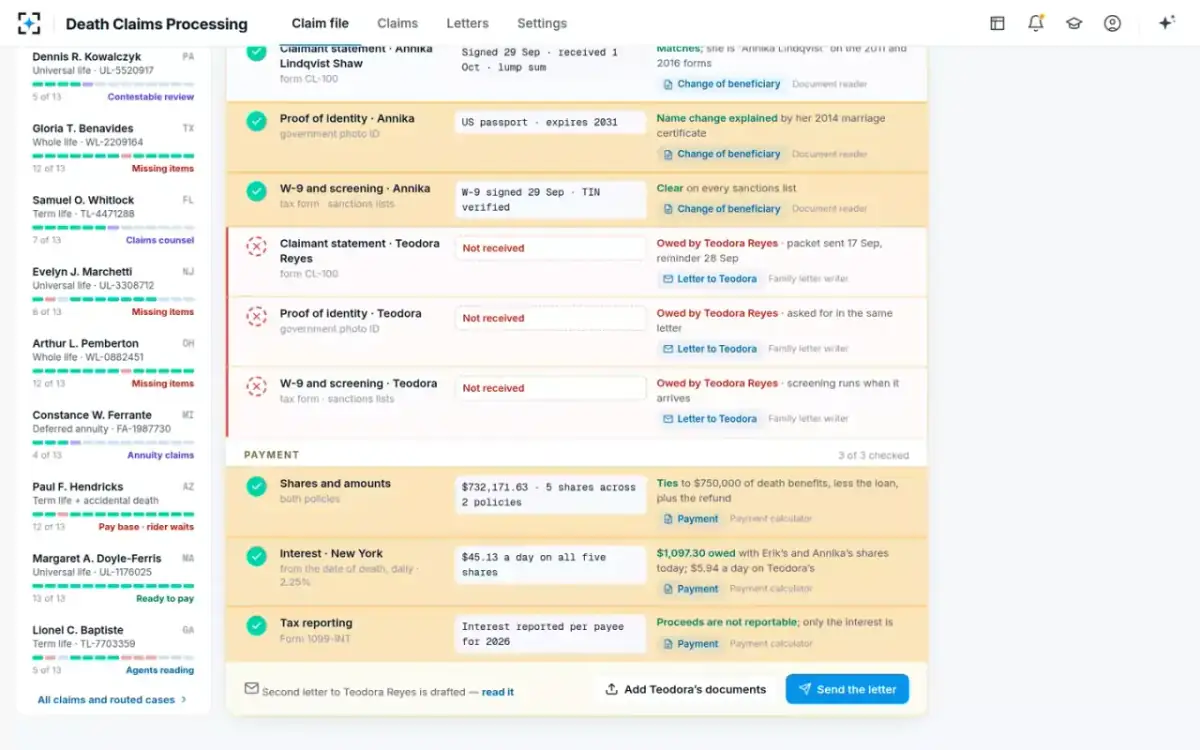Select Margaret A. Doyle-Ferris claim
The width and height of the screenshot is (1200, 750).
(x=113, y=578)
